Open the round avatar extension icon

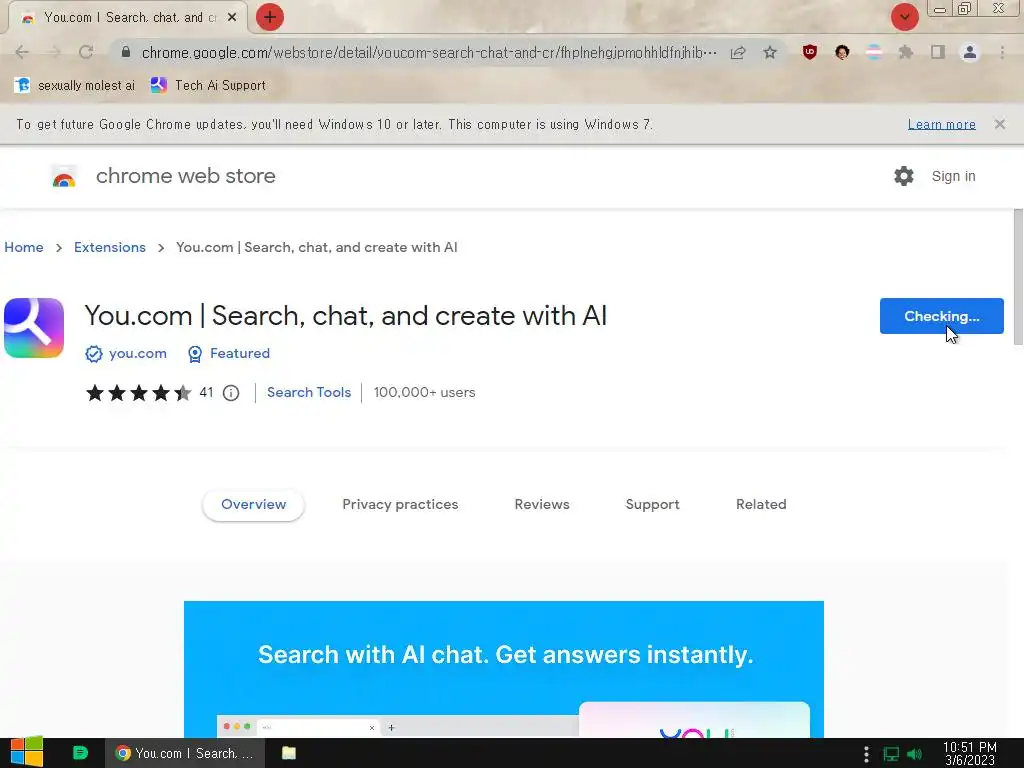click(x=842, y=52)
